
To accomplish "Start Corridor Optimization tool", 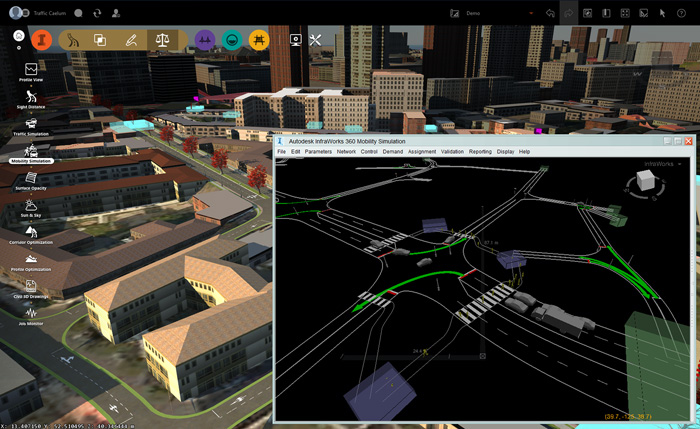I will [x=32, y=234].
